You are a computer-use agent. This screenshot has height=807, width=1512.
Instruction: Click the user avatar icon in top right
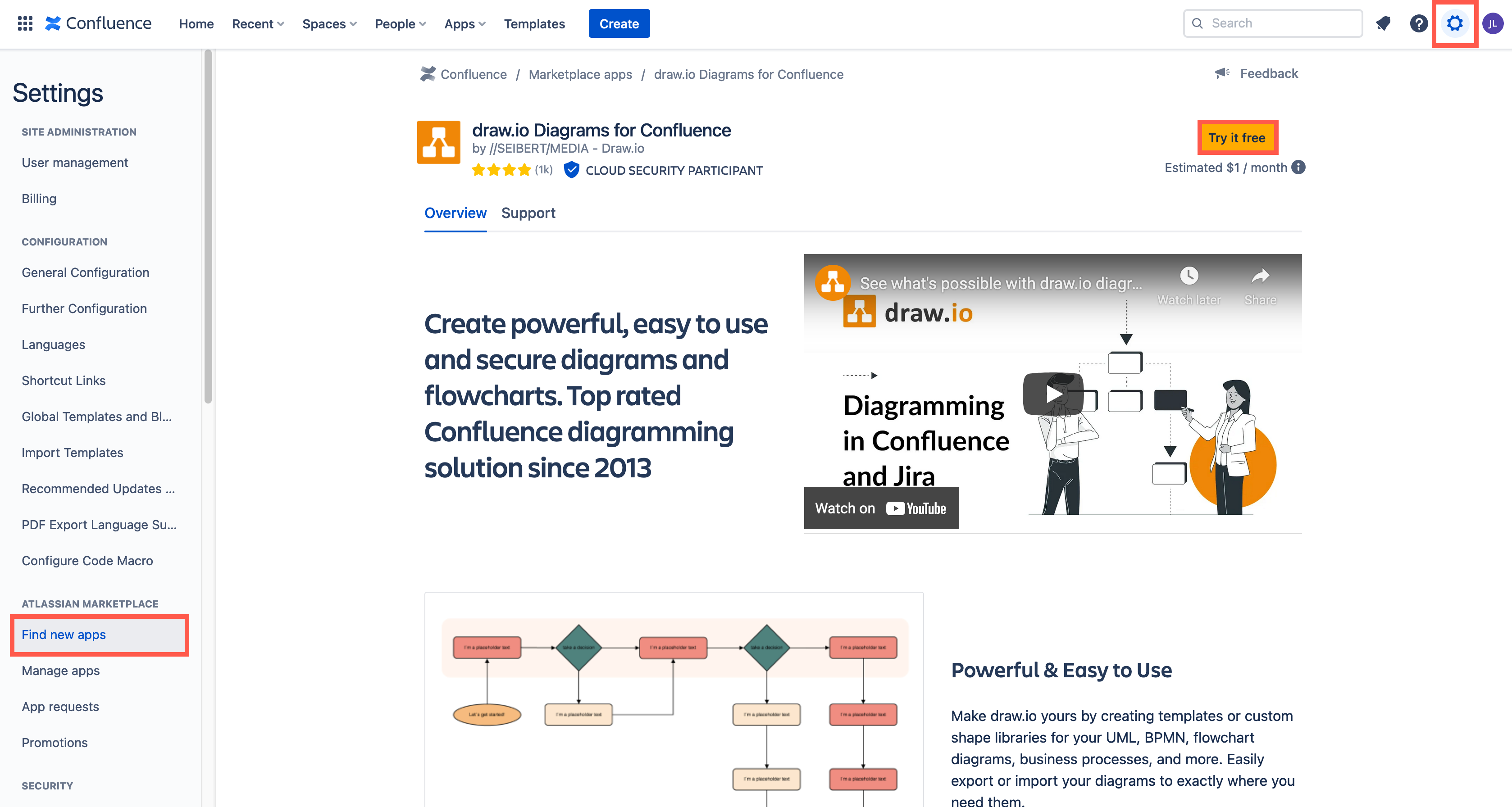[x=1494, y=23]
